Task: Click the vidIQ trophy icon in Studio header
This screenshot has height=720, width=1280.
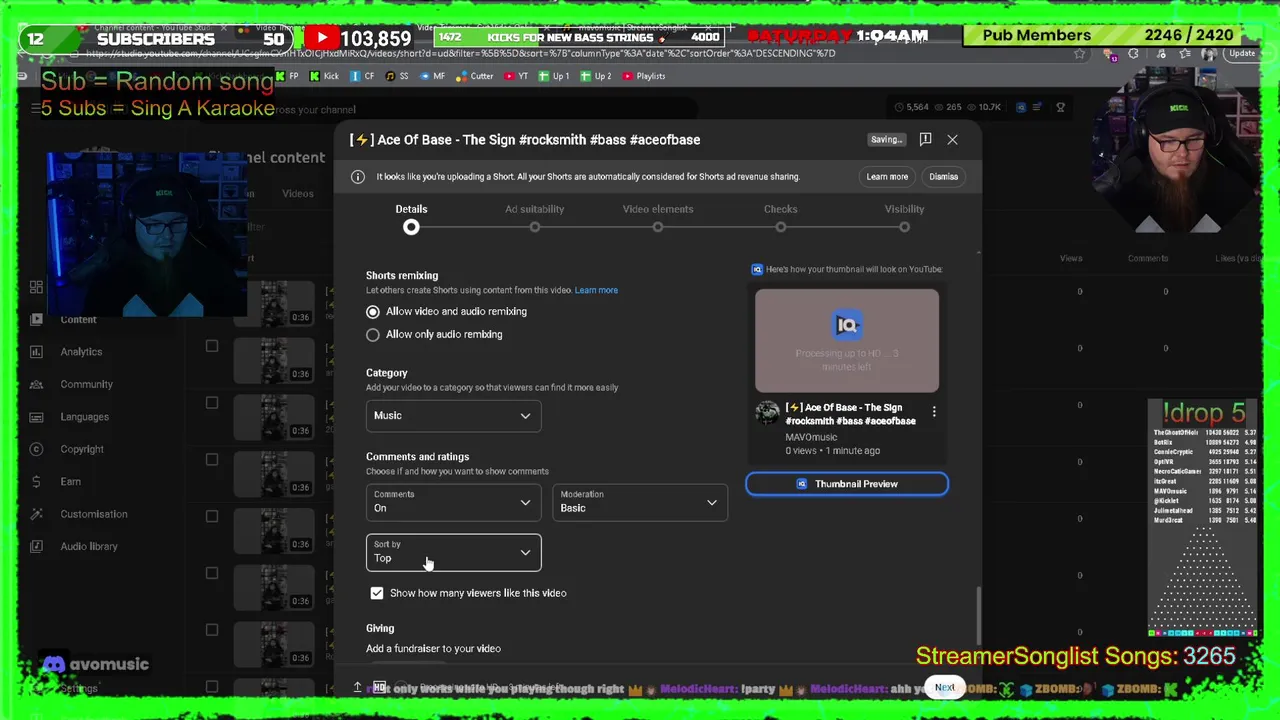Action: pos(1061,107)
